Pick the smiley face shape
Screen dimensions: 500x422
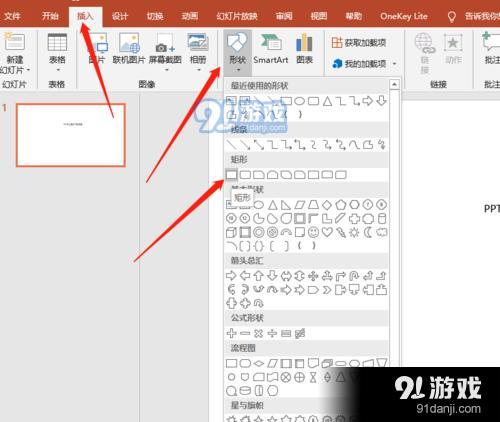(313, 232)
